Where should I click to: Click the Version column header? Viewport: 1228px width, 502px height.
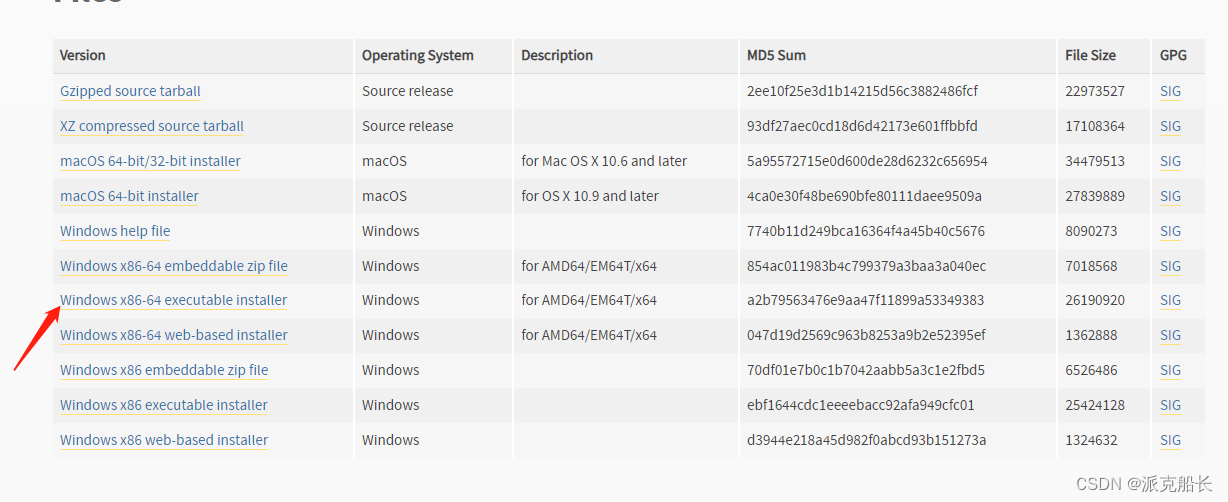click(83, 55)
